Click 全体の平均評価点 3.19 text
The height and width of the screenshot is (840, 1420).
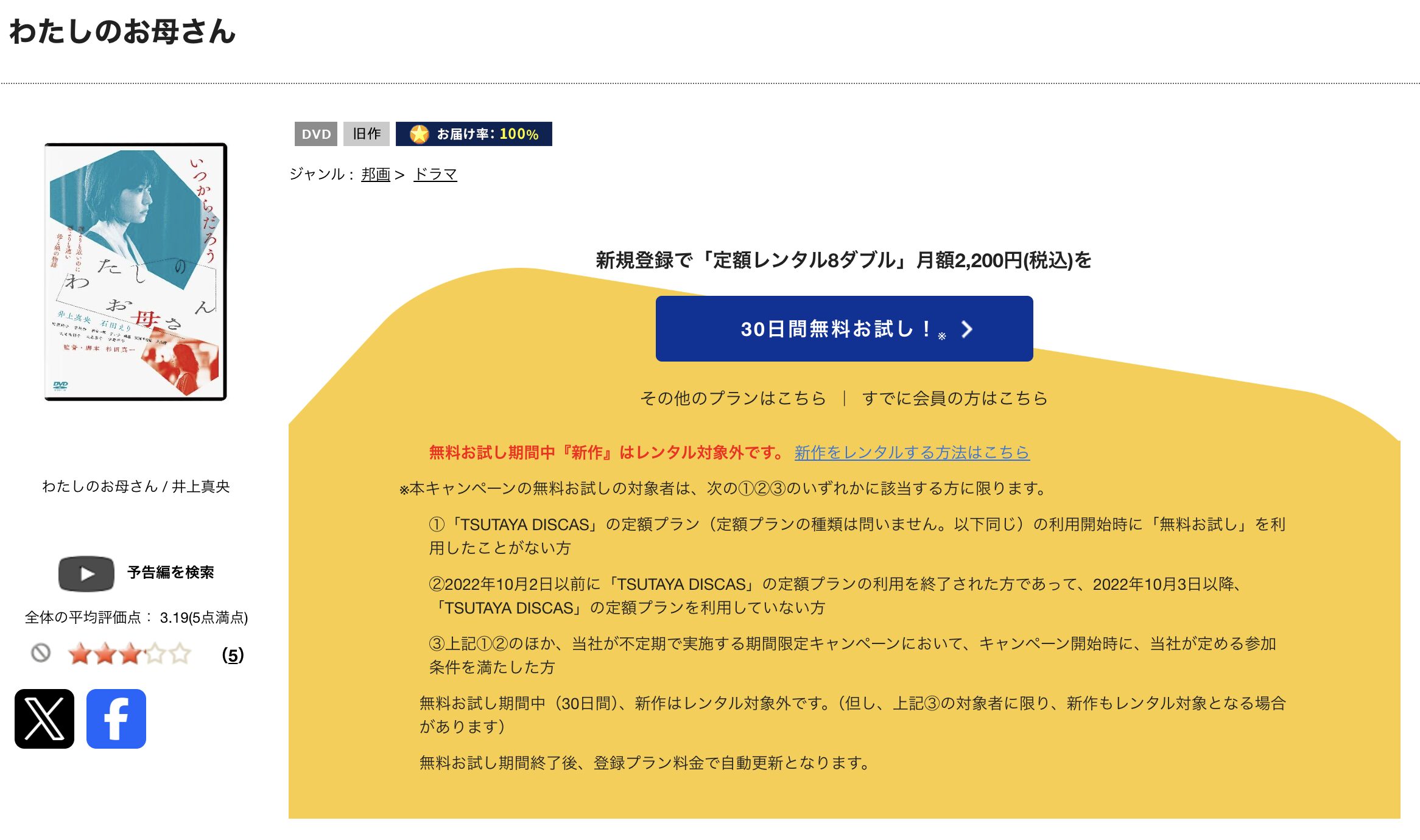[x=136, y=618]
